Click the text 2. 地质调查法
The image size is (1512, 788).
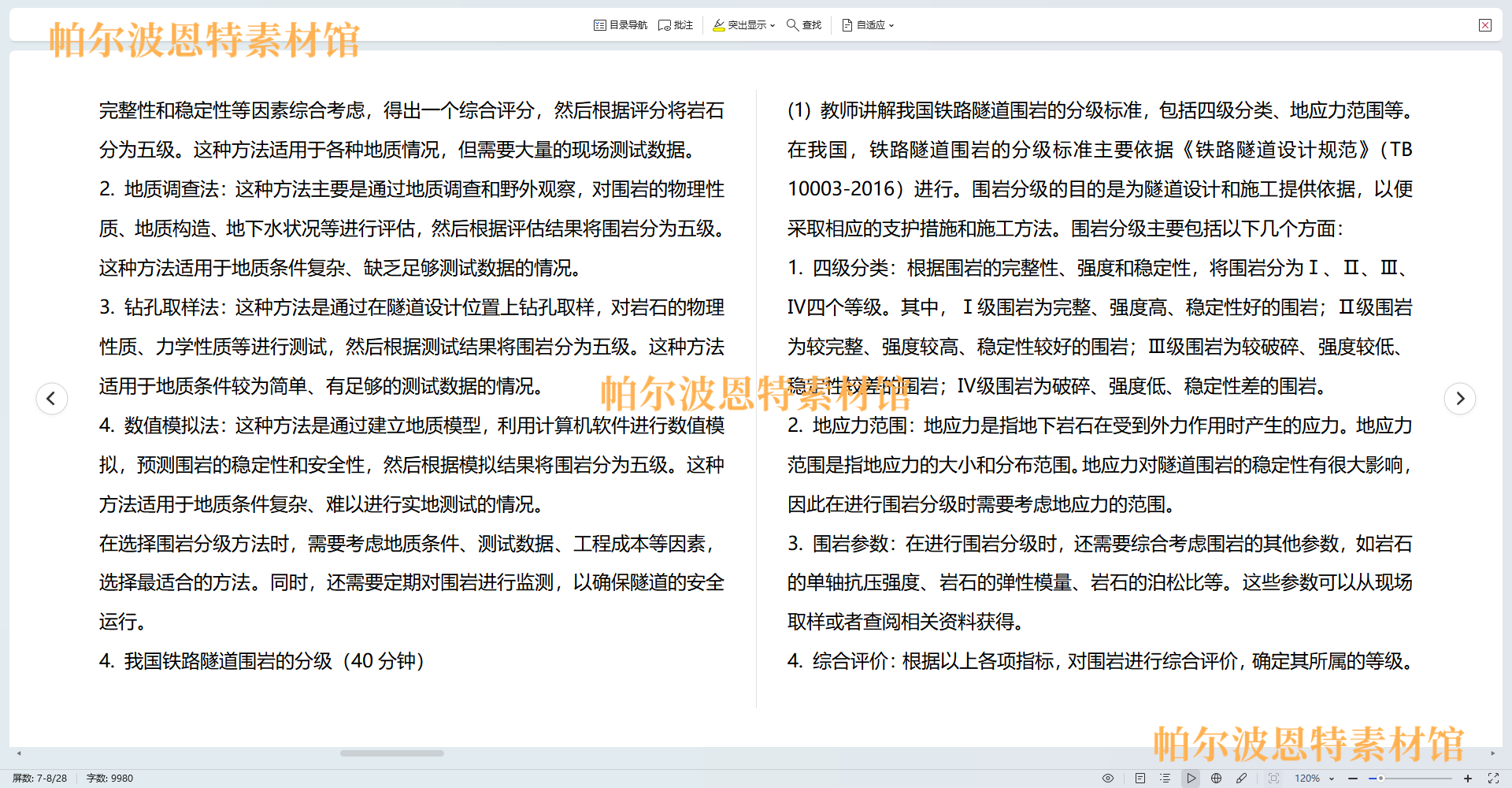point(160,189)
